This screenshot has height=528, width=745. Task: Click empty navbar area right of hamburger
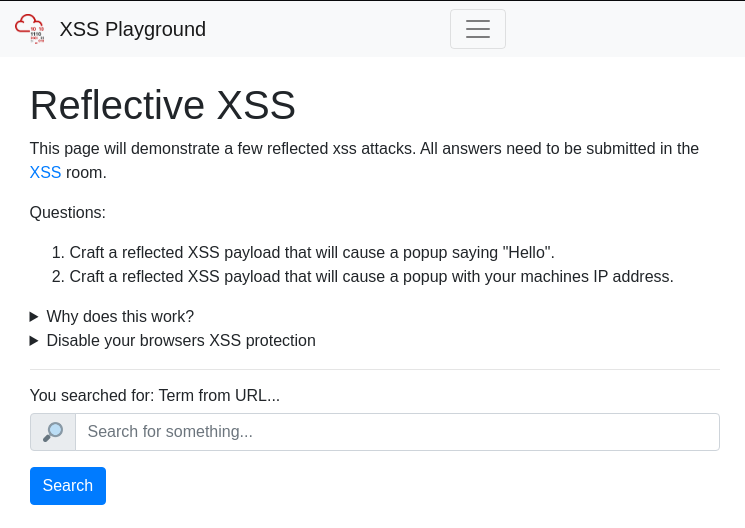[620, 29]
